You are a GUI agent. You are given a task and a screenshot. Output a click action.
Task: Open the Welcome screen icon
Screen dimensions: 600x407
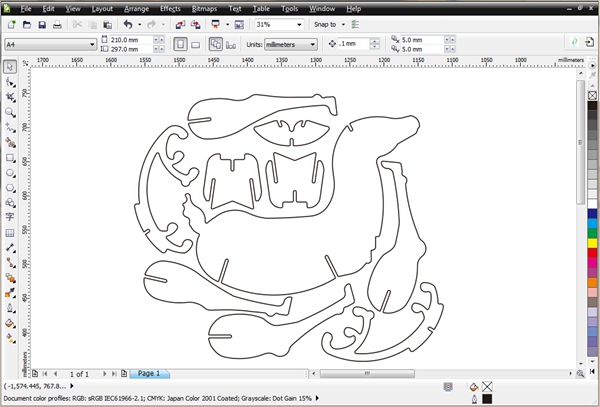pos(239,25)
